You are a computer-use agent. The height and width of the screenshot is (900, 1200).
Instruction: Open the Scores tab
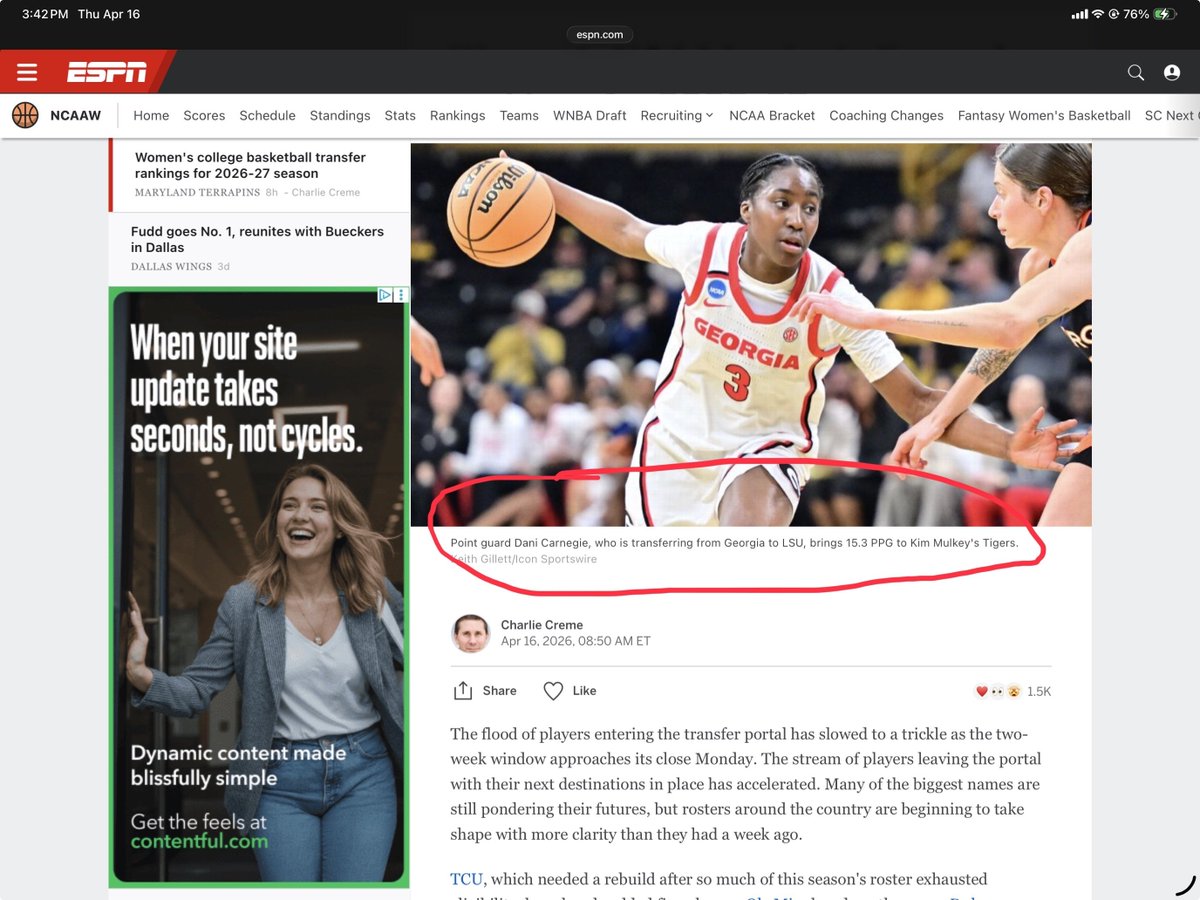click(x=204, y=115)
